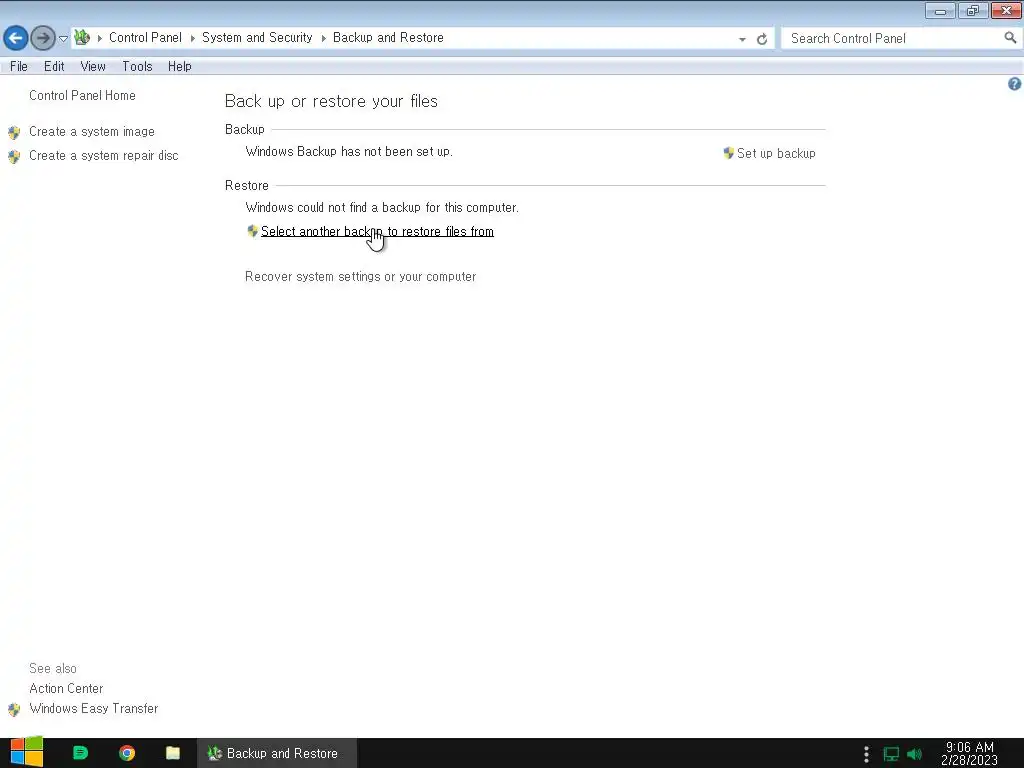The width and height of the screenshot is (1024, 768).
Task: Launch Chrome from the taskbar
Action: [127, 753]
